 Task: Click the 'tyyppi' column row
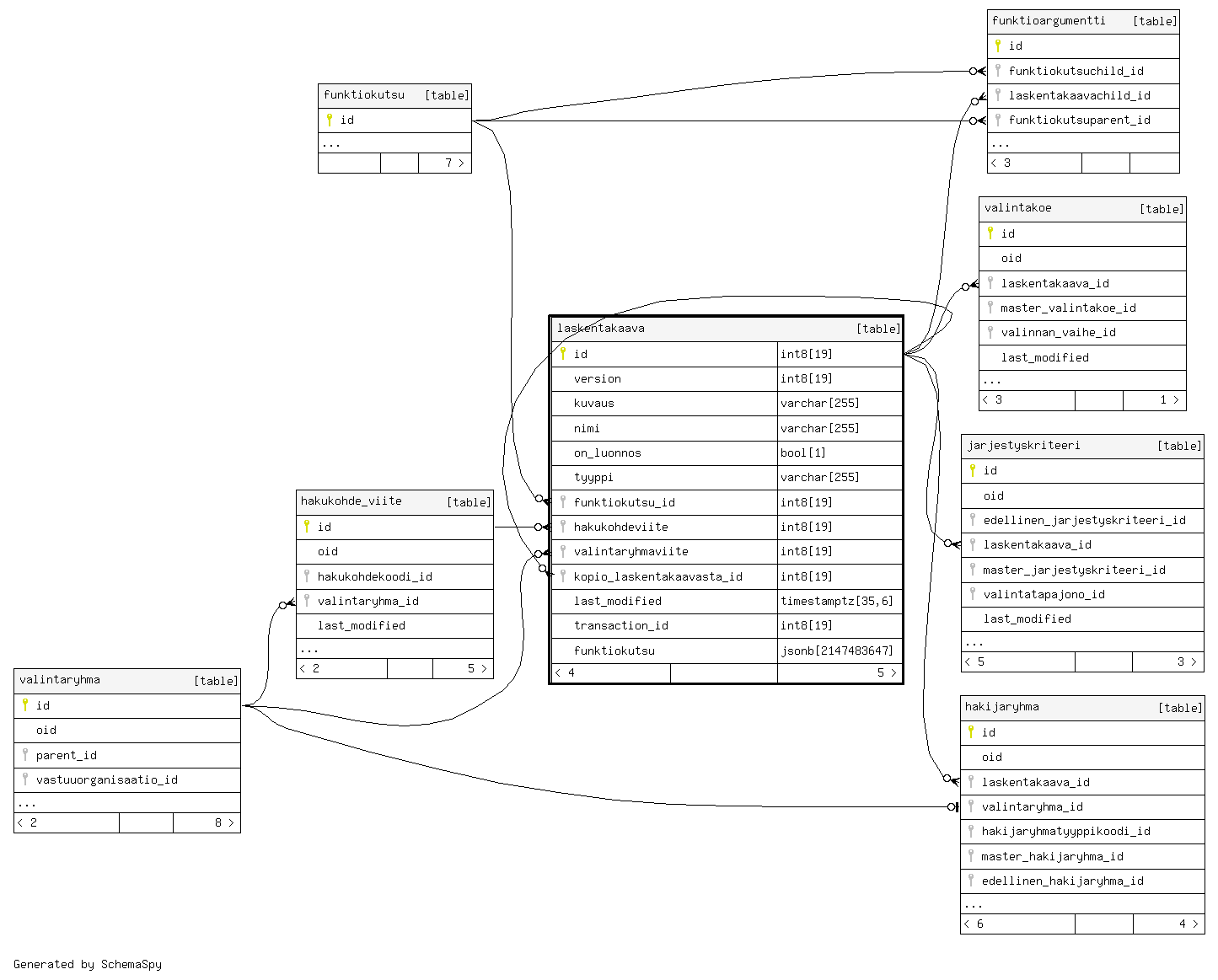click(727, 477)
